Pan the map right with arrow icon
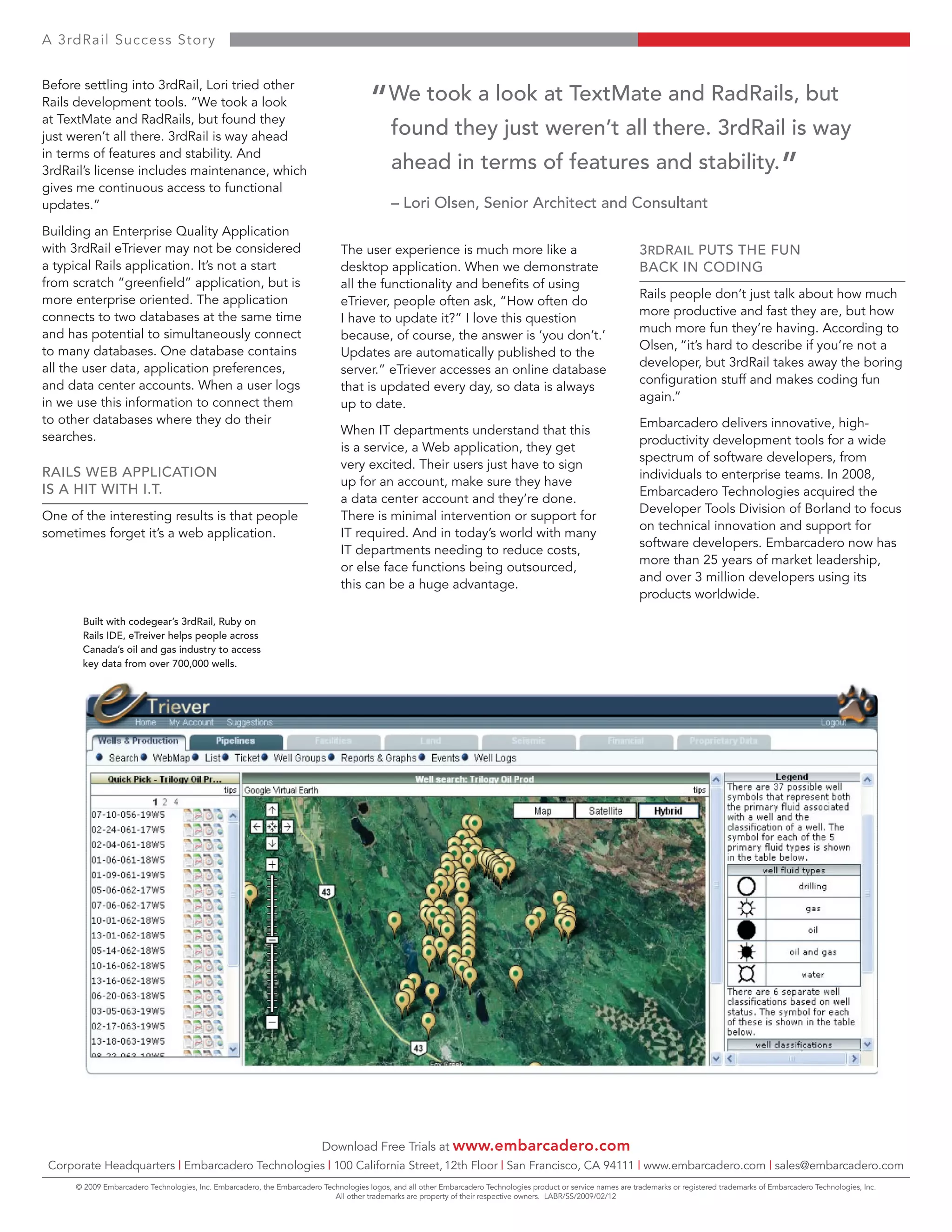This screenshot has width=952, height=1232. tap(288, 827)
